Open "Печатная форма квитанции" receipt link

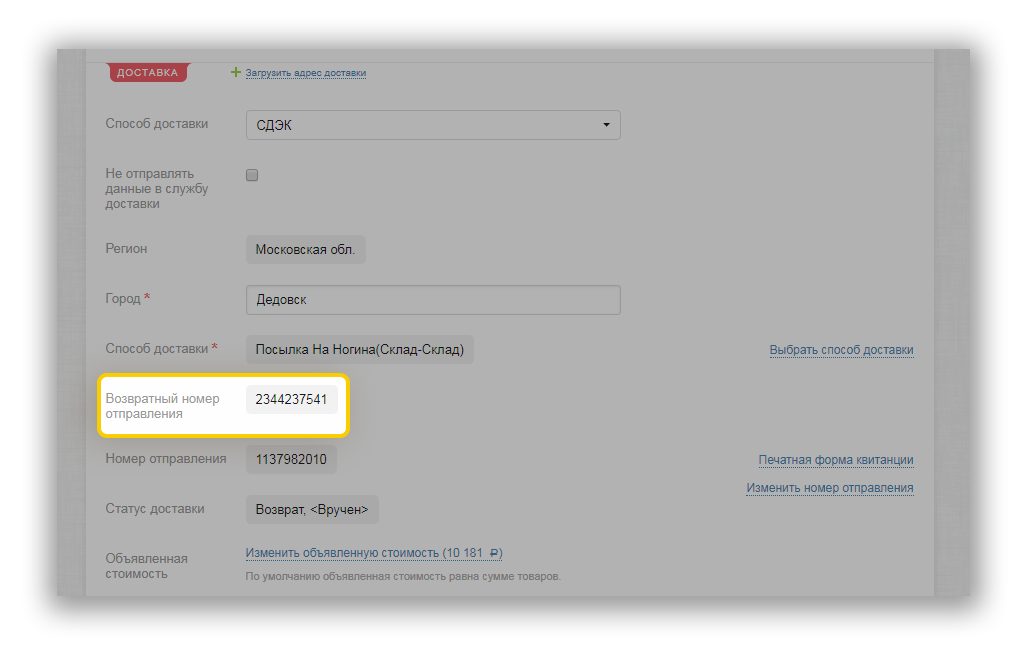click(835, 460)
